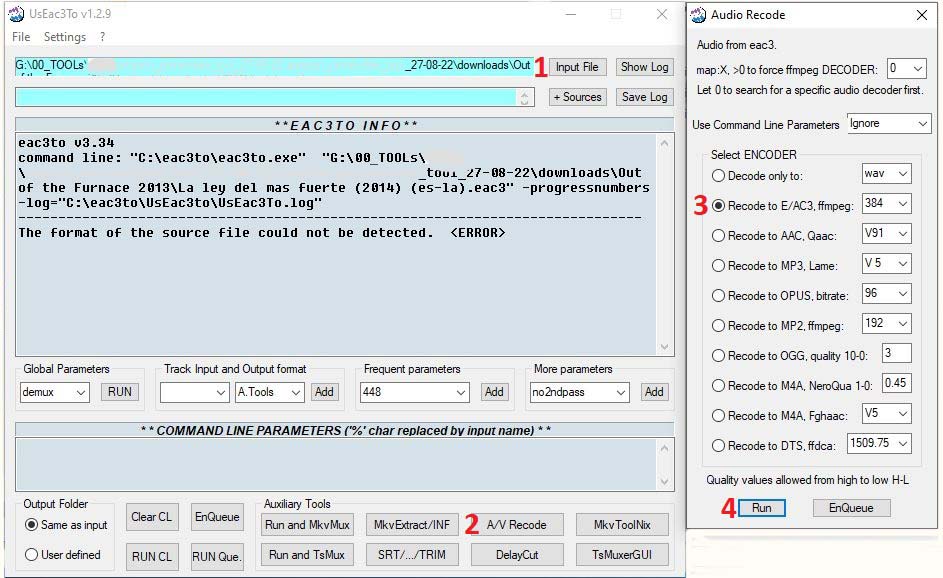The image size is (943, 578).
Task: Click the Input File button
Action: (x=577, y=67)
